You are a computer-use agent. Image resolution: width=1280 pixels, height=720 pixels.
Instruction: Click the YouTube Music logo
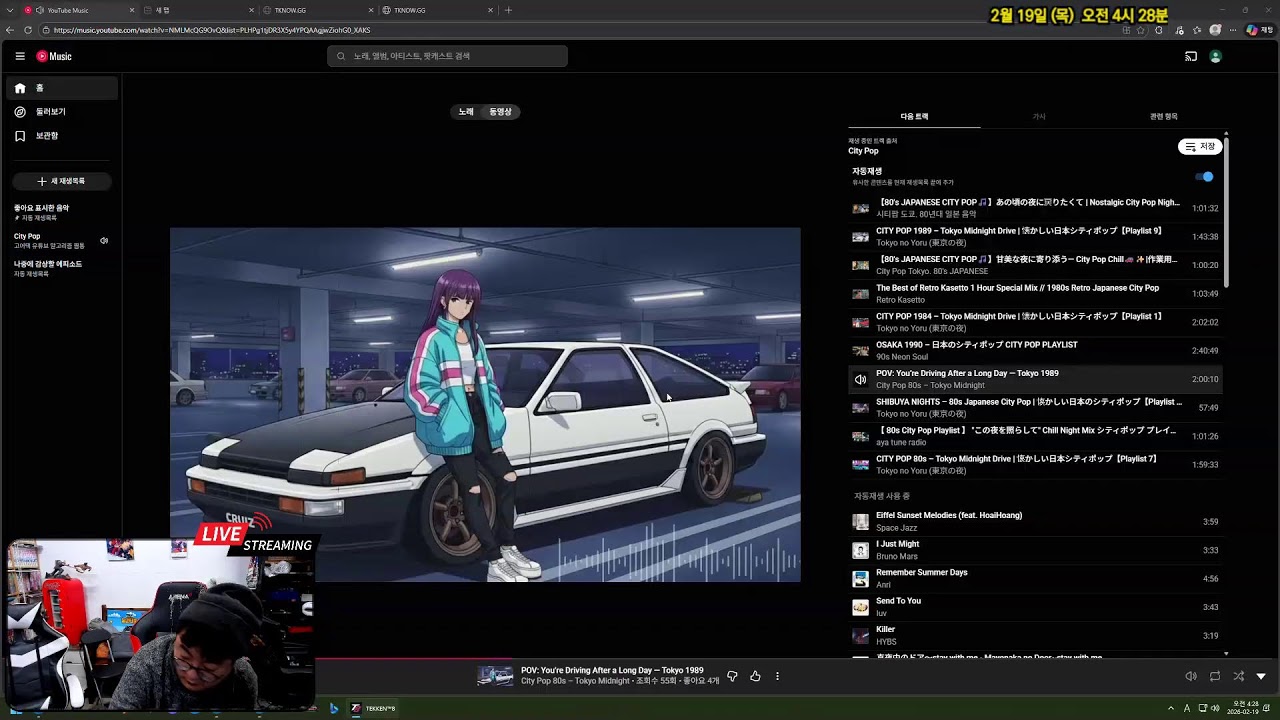point(54,57)
